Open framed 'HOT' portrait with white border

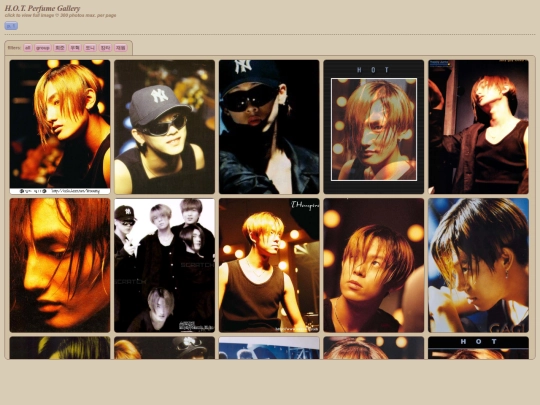(374, 127)
